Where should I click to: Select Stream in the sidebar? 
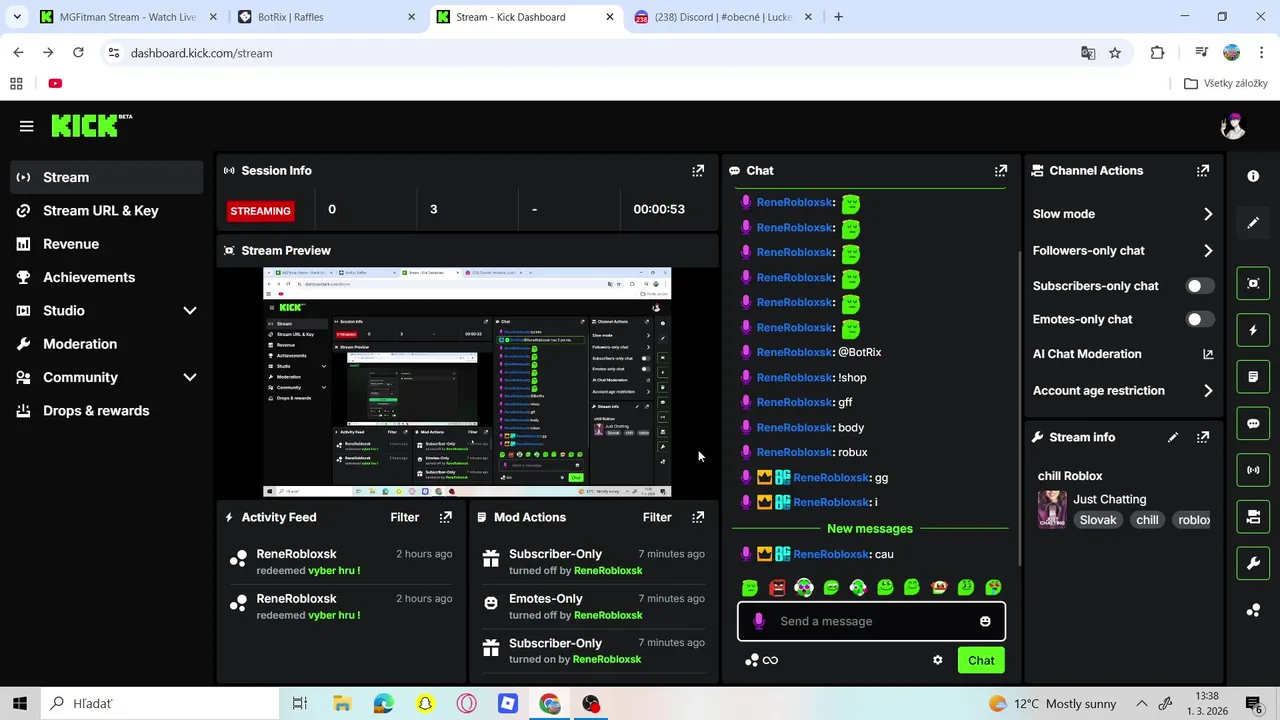click(x=106, y=177)
